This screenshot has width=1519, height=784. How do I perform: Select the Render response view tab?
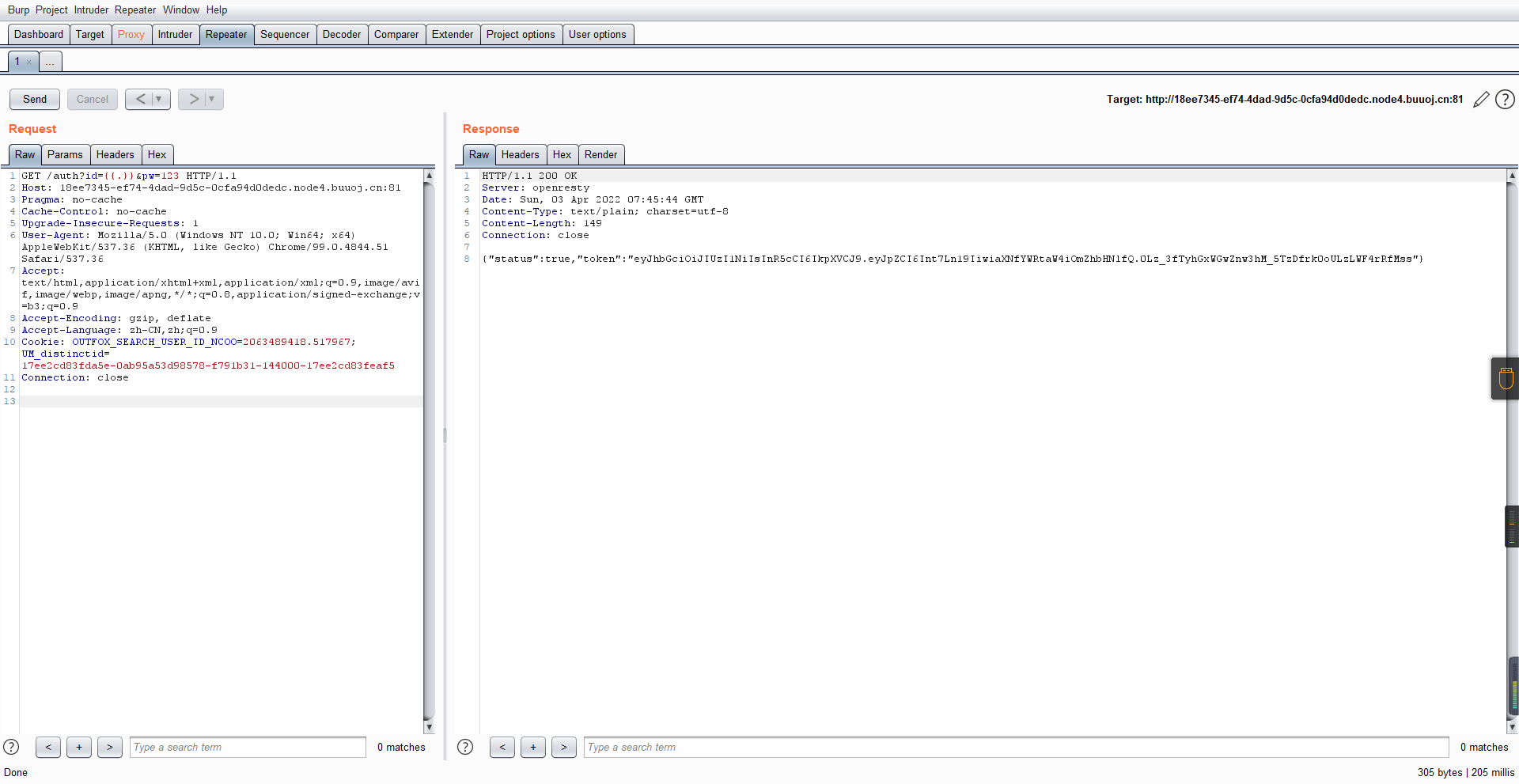coord(600,154)
